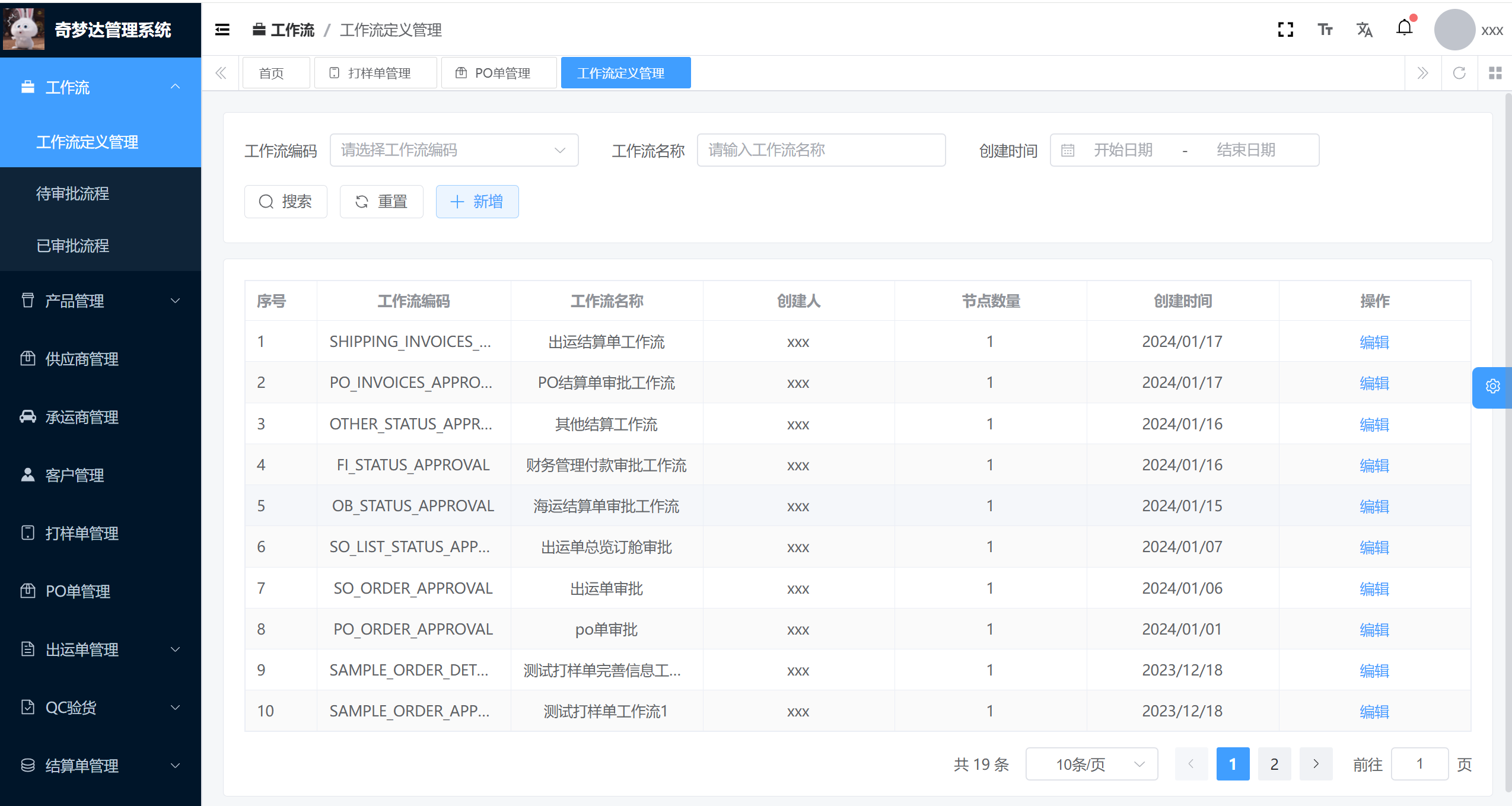This screenshot has width=1512, height=806.
Task: Go to page 2
Action: pyautogui.click(x=1274, y=764)
